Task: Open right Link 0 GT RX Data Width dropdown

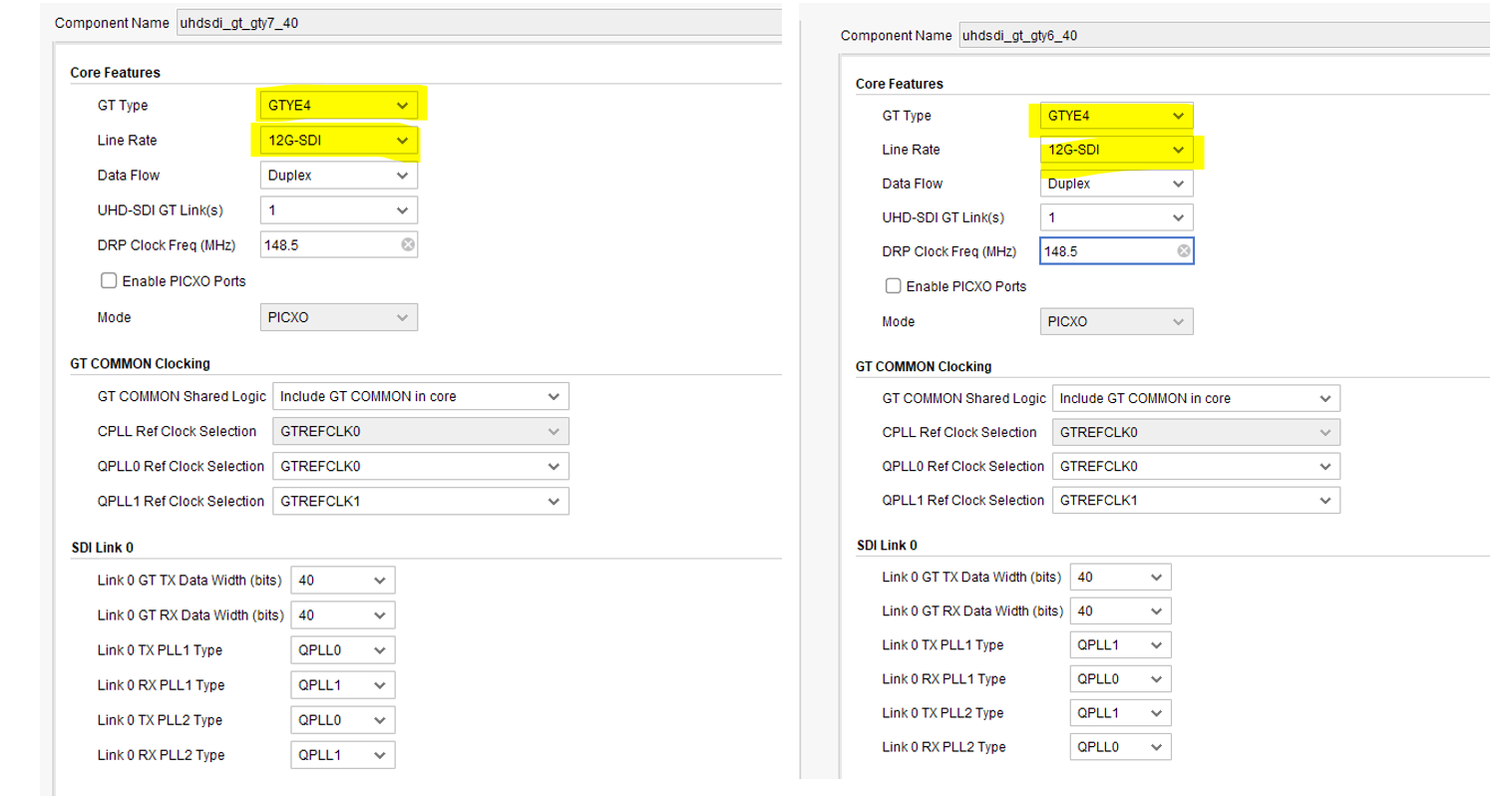Action: pyautogui.click(x=1119, y=611)
